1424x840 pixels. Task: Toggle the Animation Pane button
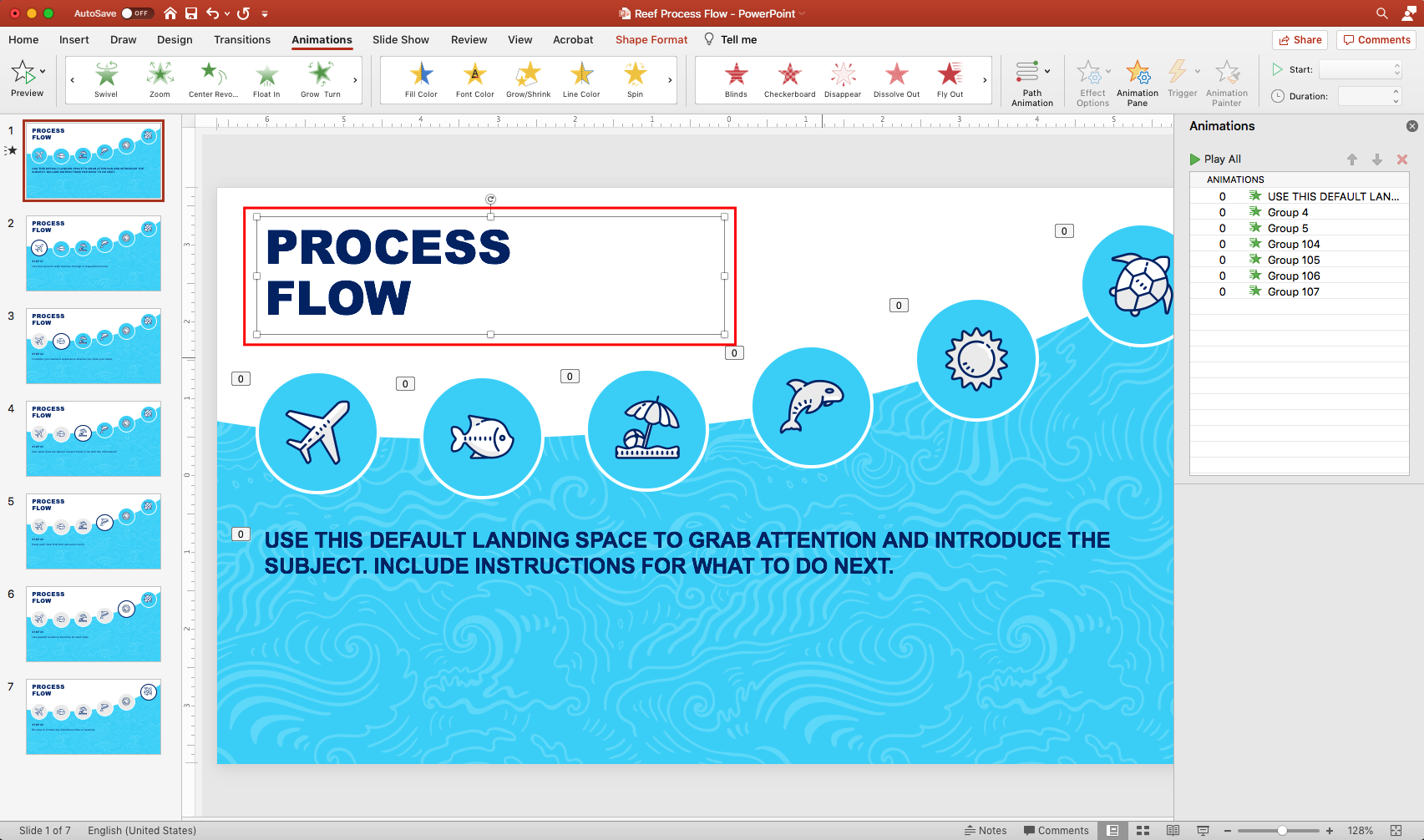(1137, 82)
